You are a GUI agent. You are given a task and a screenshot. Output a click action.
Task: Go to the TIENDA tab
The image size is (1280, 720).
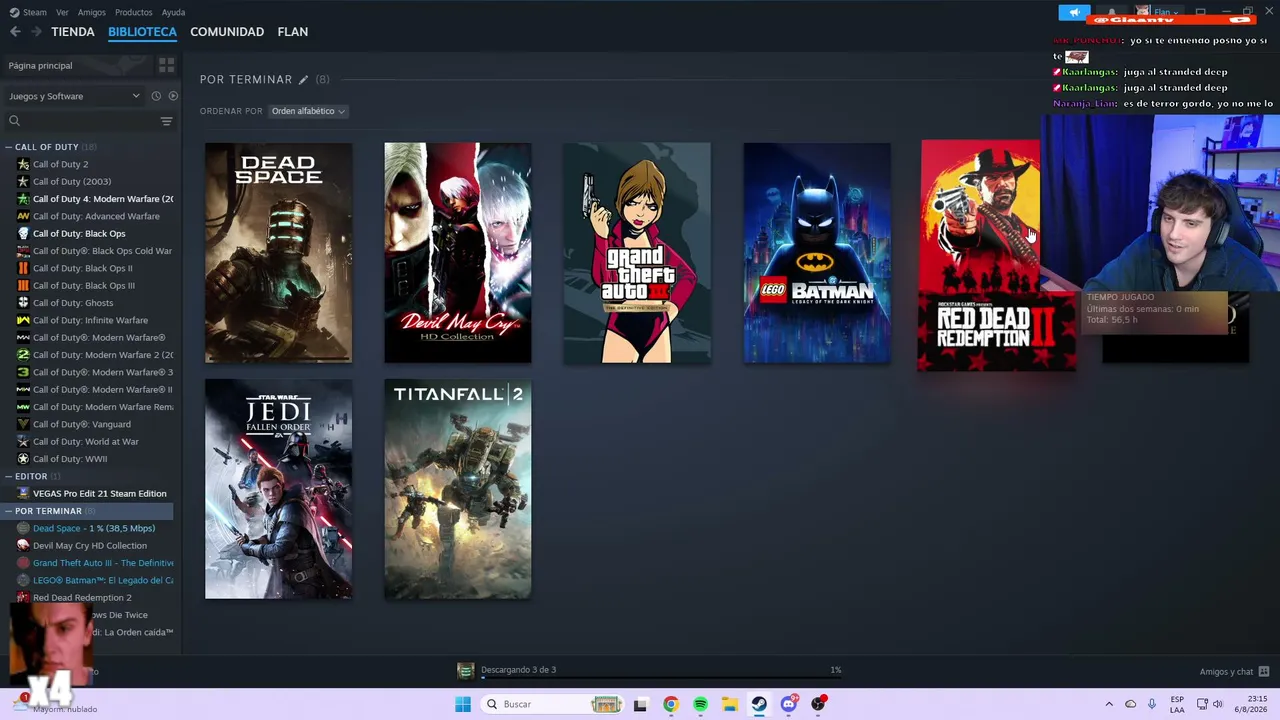pos(73,32)
